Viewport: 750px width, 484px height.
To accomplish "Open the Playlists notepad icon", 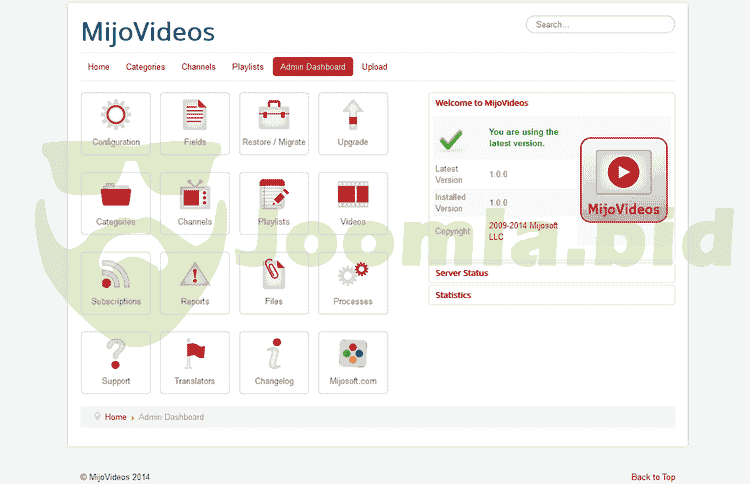I will point(274,196).
